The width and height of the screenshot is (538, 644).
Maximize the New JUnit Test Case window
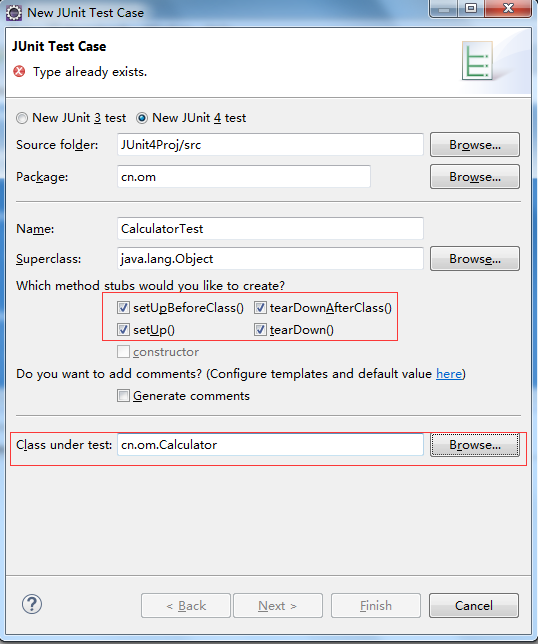click(x=471, y=8)
